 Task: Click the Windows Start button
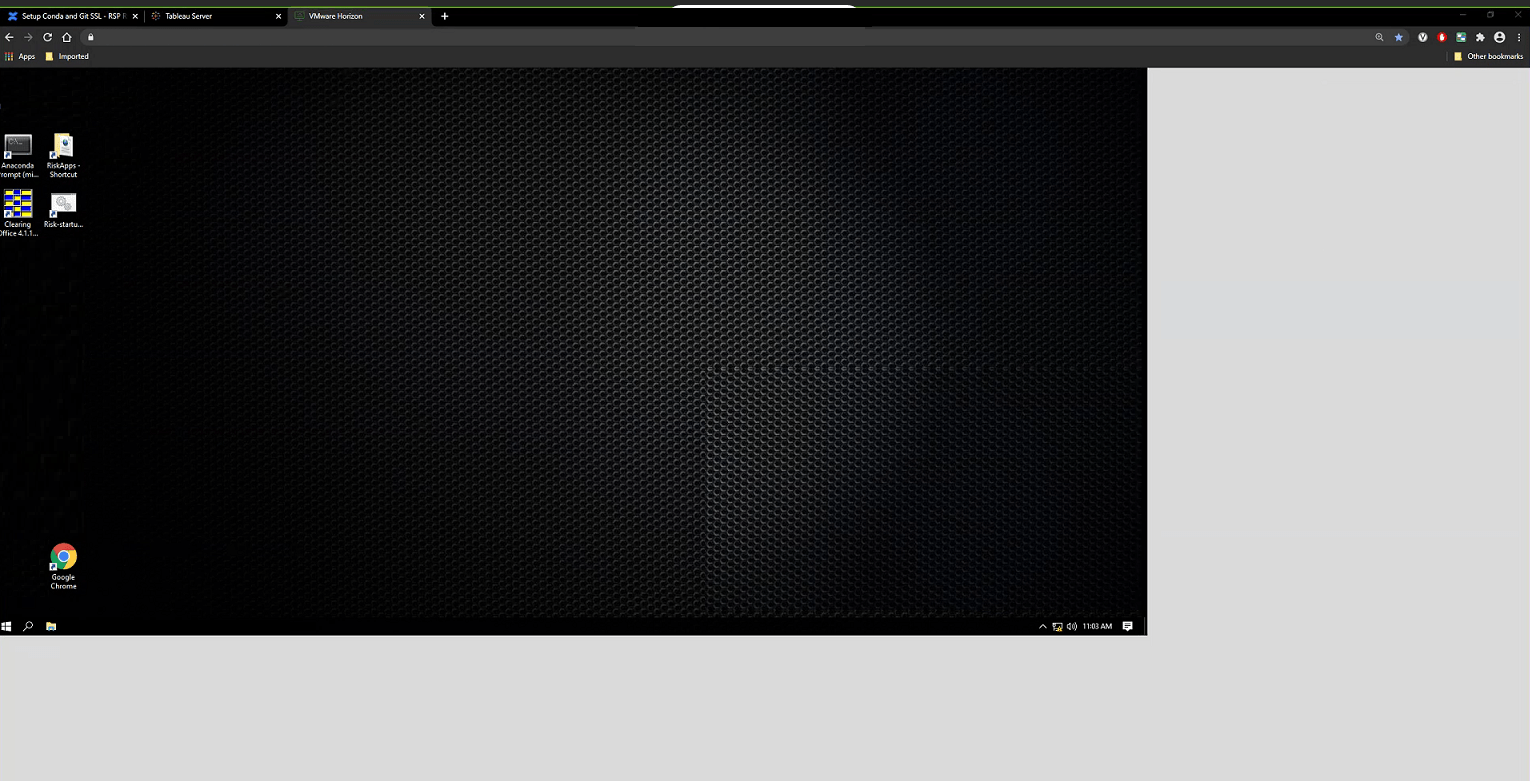[7, 626]
